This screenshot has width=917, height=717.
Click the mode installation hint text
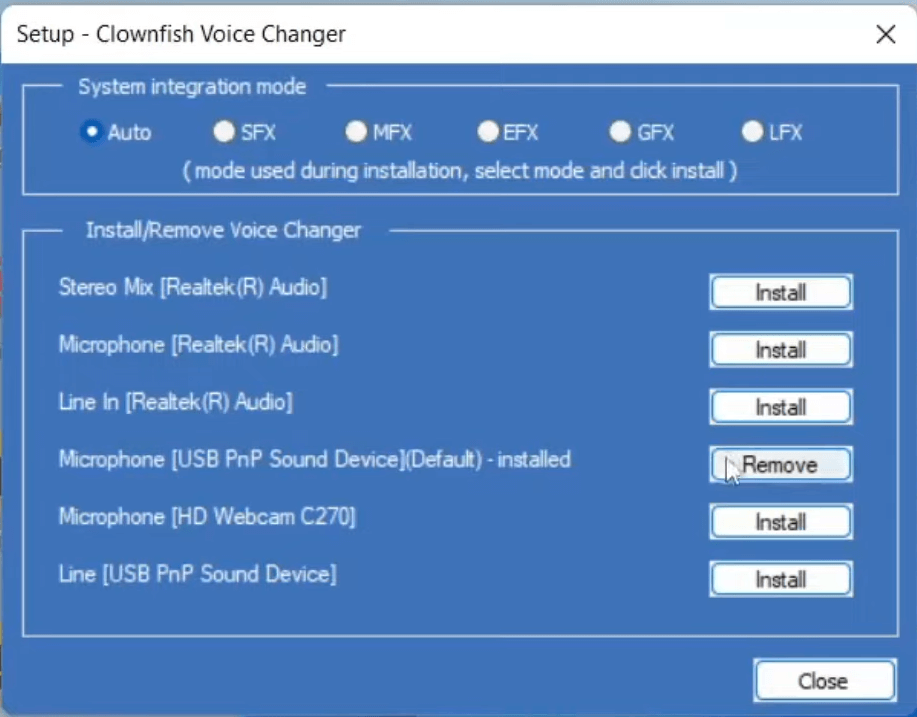click(459, 171)
